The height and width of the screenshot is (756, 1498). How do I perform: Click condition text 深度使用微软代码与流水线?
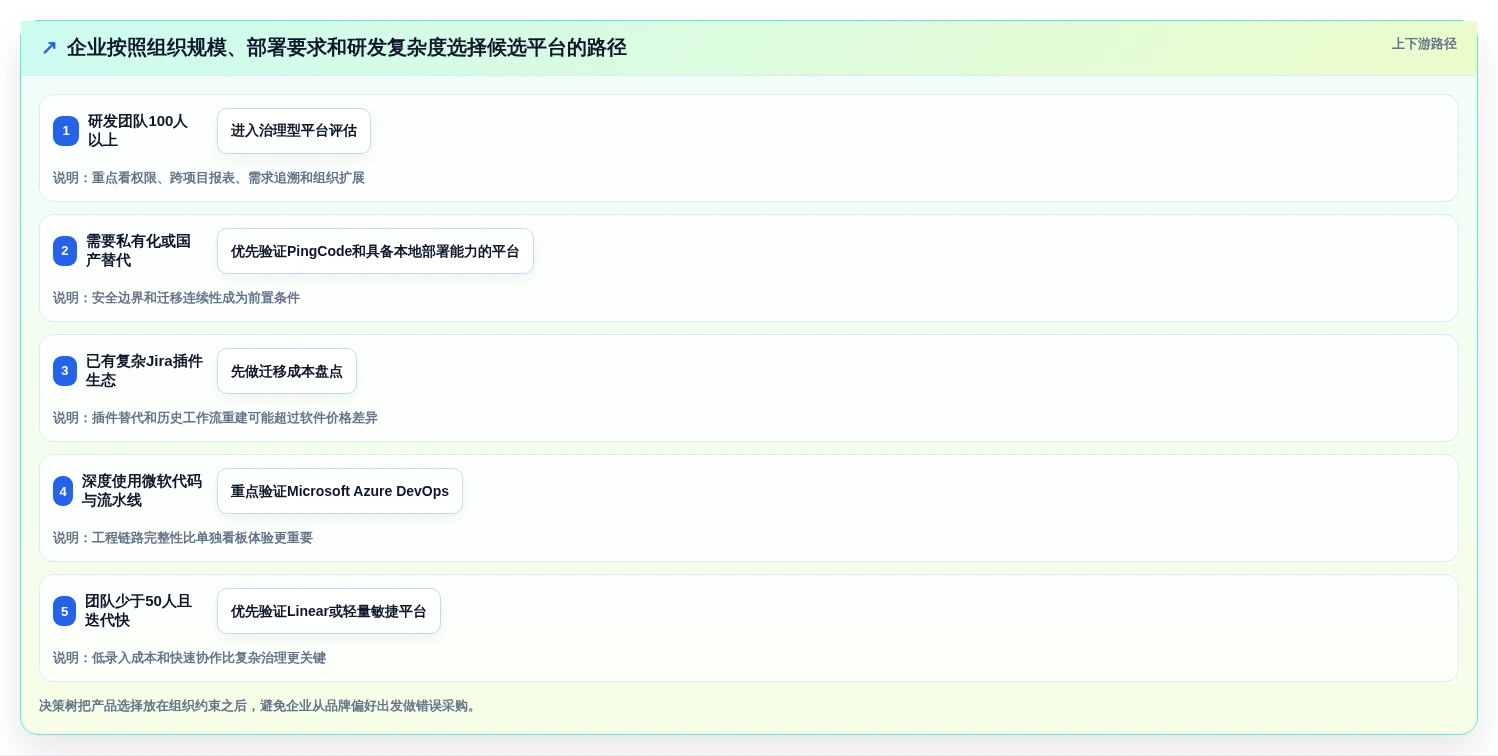(x=142, y=491)
